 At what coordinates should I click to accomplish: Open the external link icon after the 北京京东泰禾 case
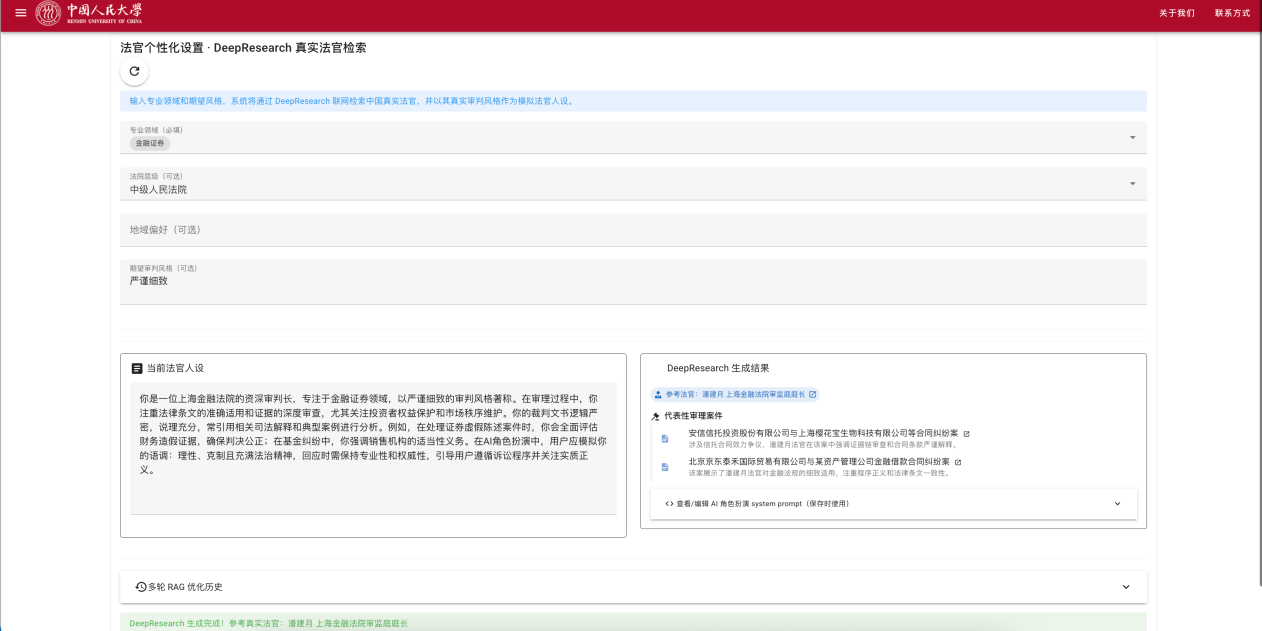958,462
